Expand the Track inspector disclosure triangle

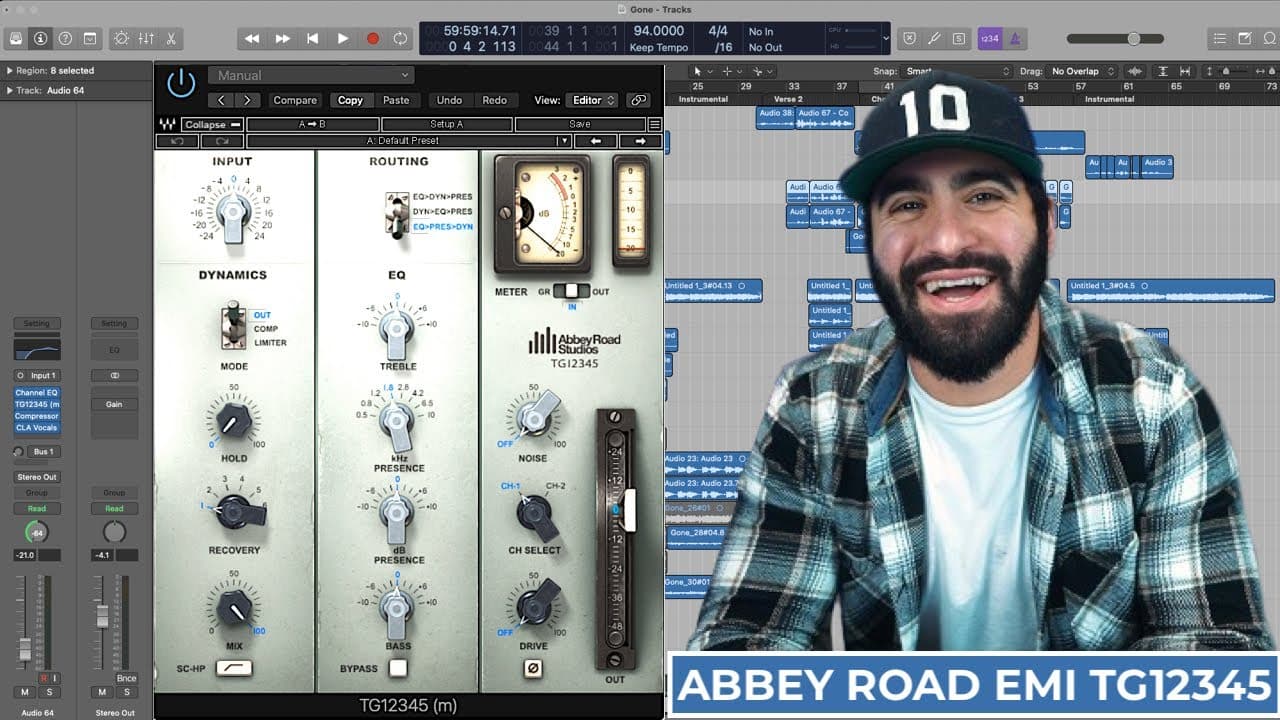[x=10, y=90]
